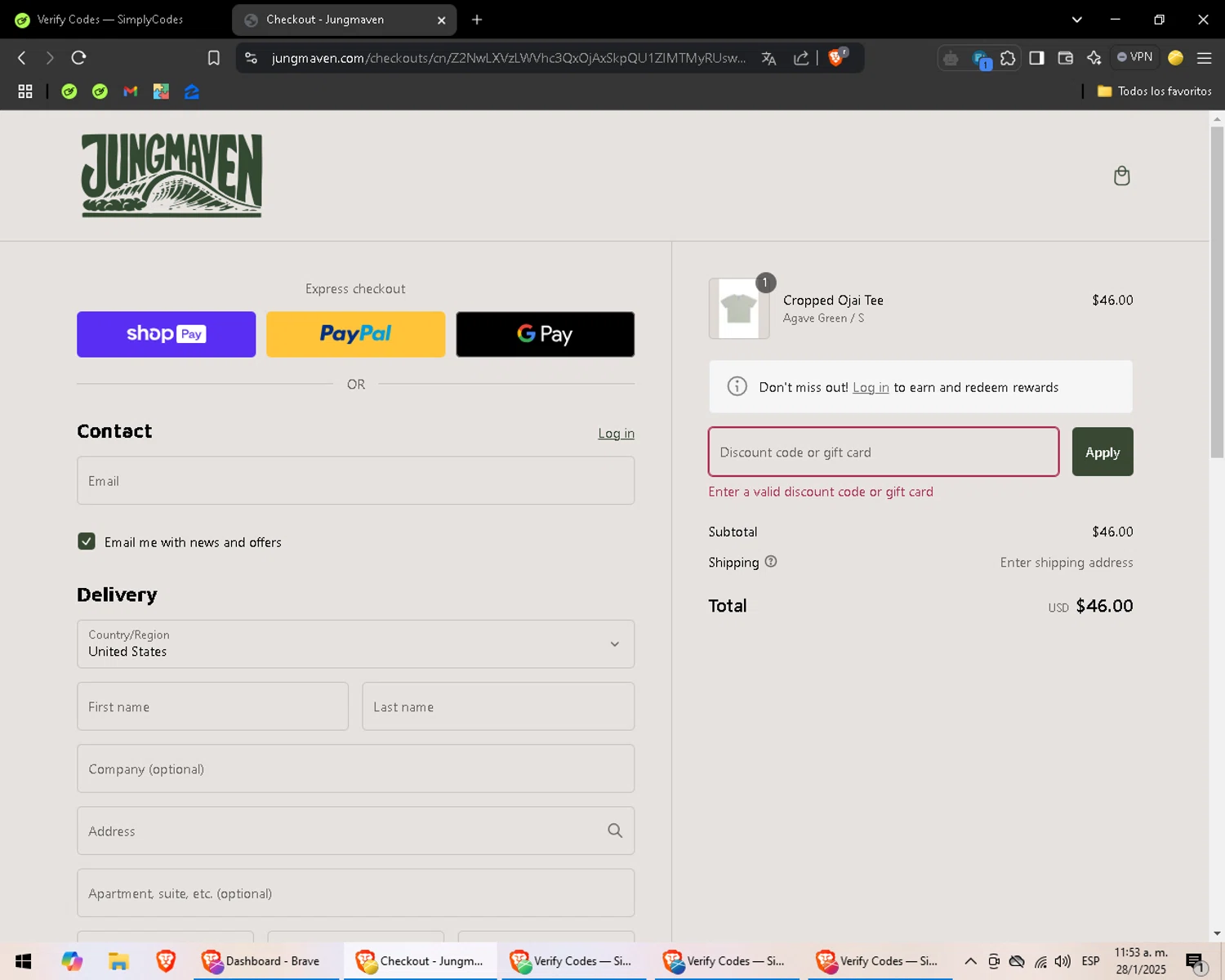Open Todos los favoritos folder

click(1154, 91)
